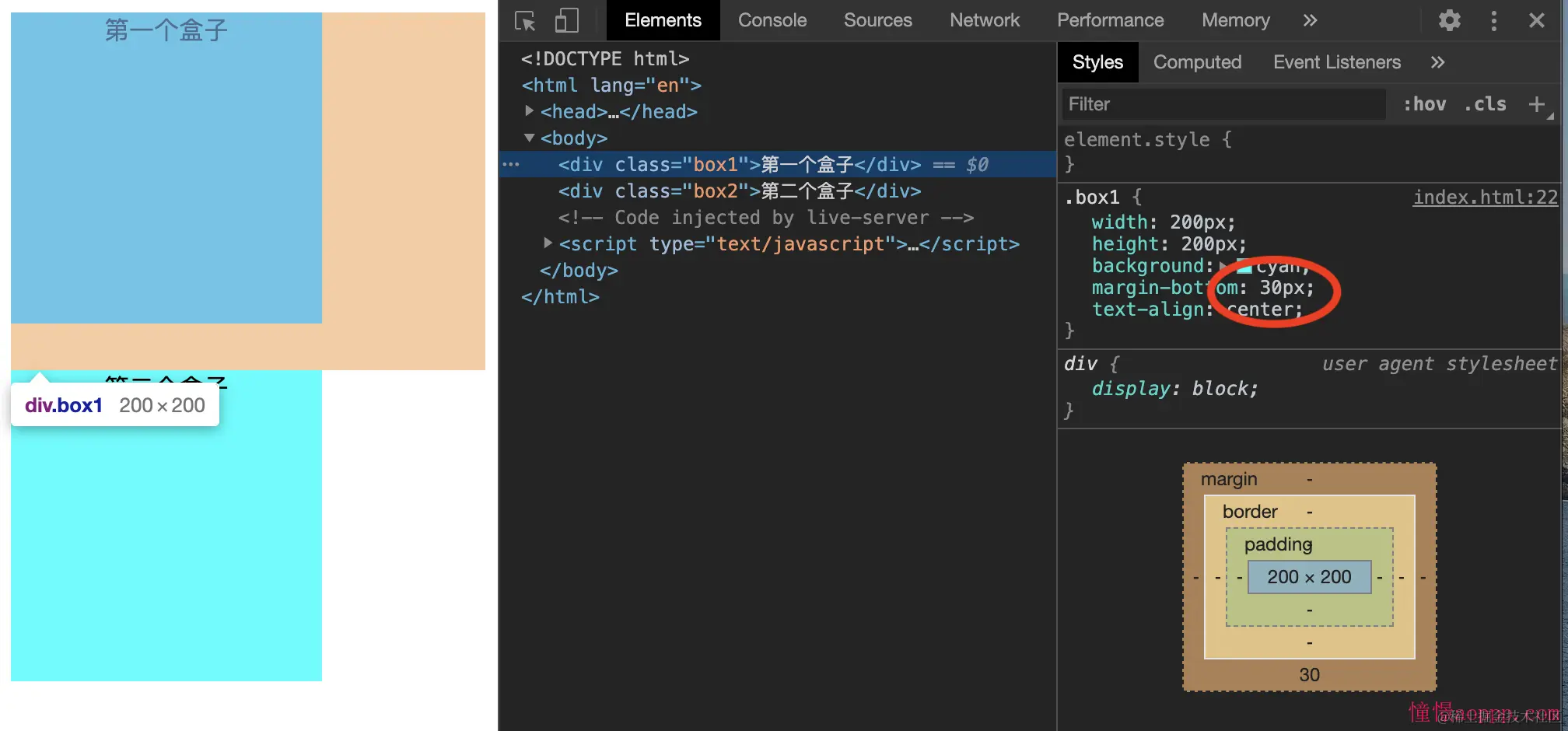The image size is (1568, 731).
Task: Open DevTools settings gear
Action: tap(1449, 20)
